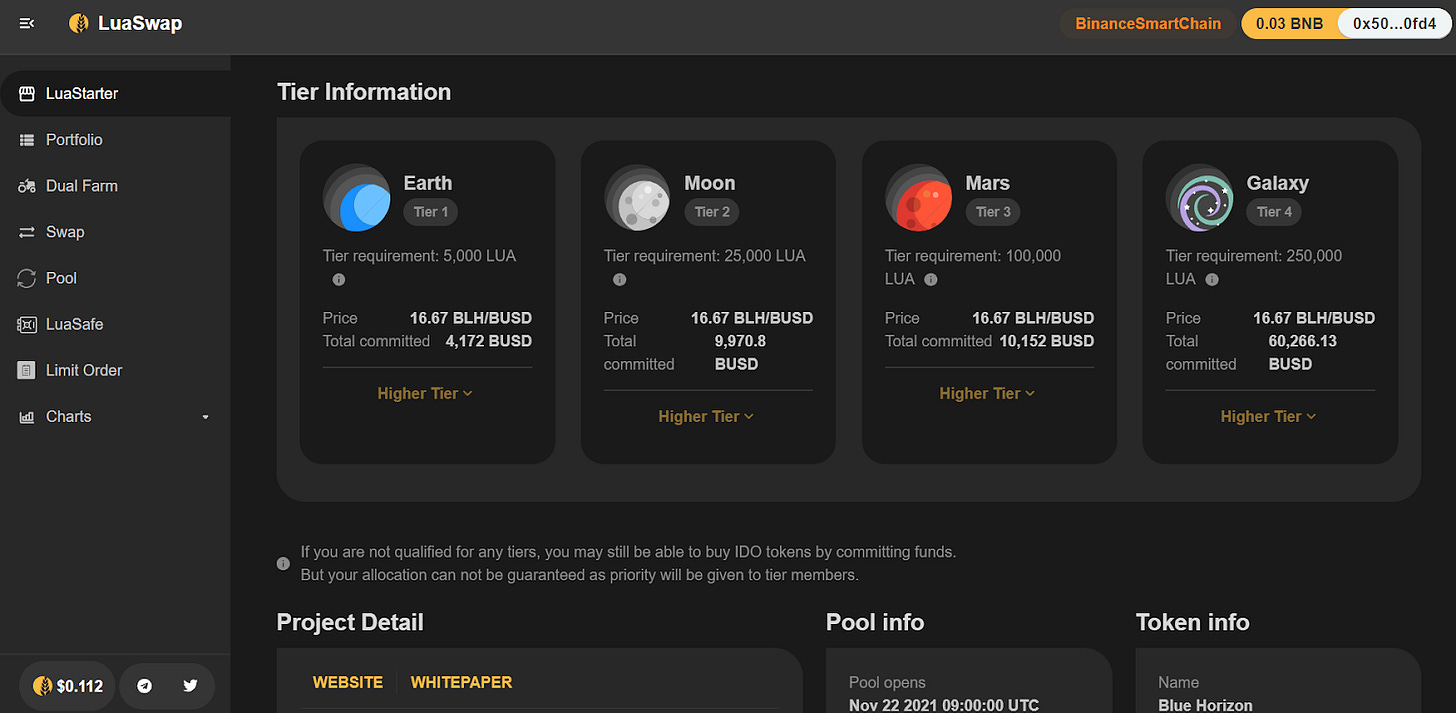Open wallet address 0x50...0fd4

click(1395, 24)
